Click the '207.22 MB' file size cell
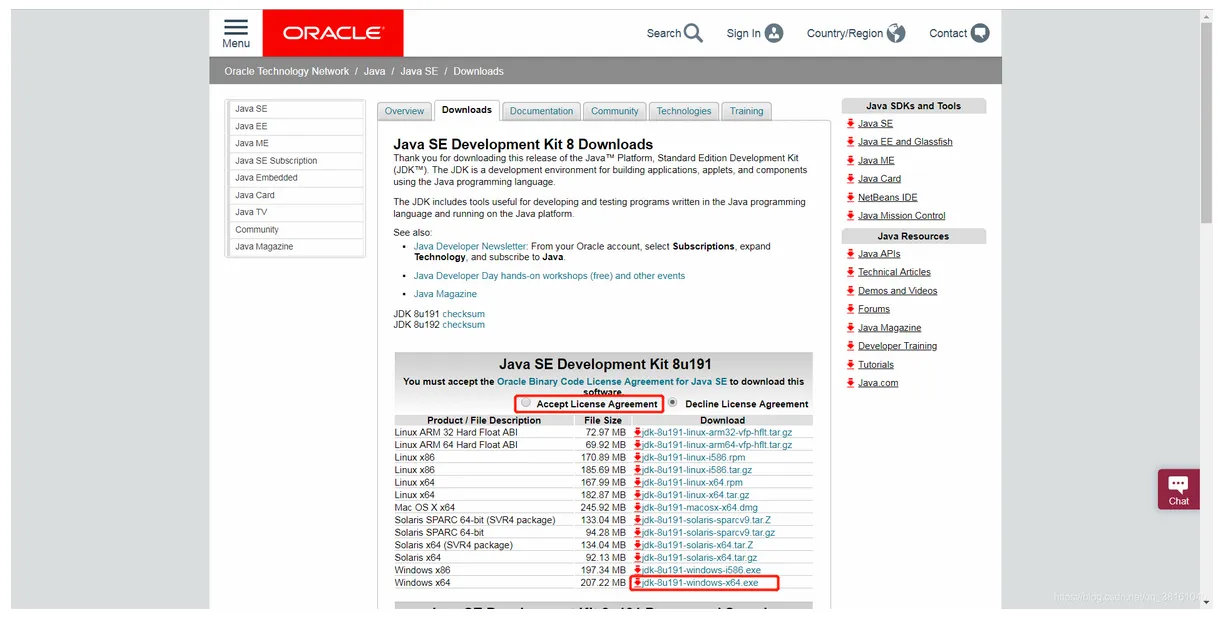 [603, 583]
